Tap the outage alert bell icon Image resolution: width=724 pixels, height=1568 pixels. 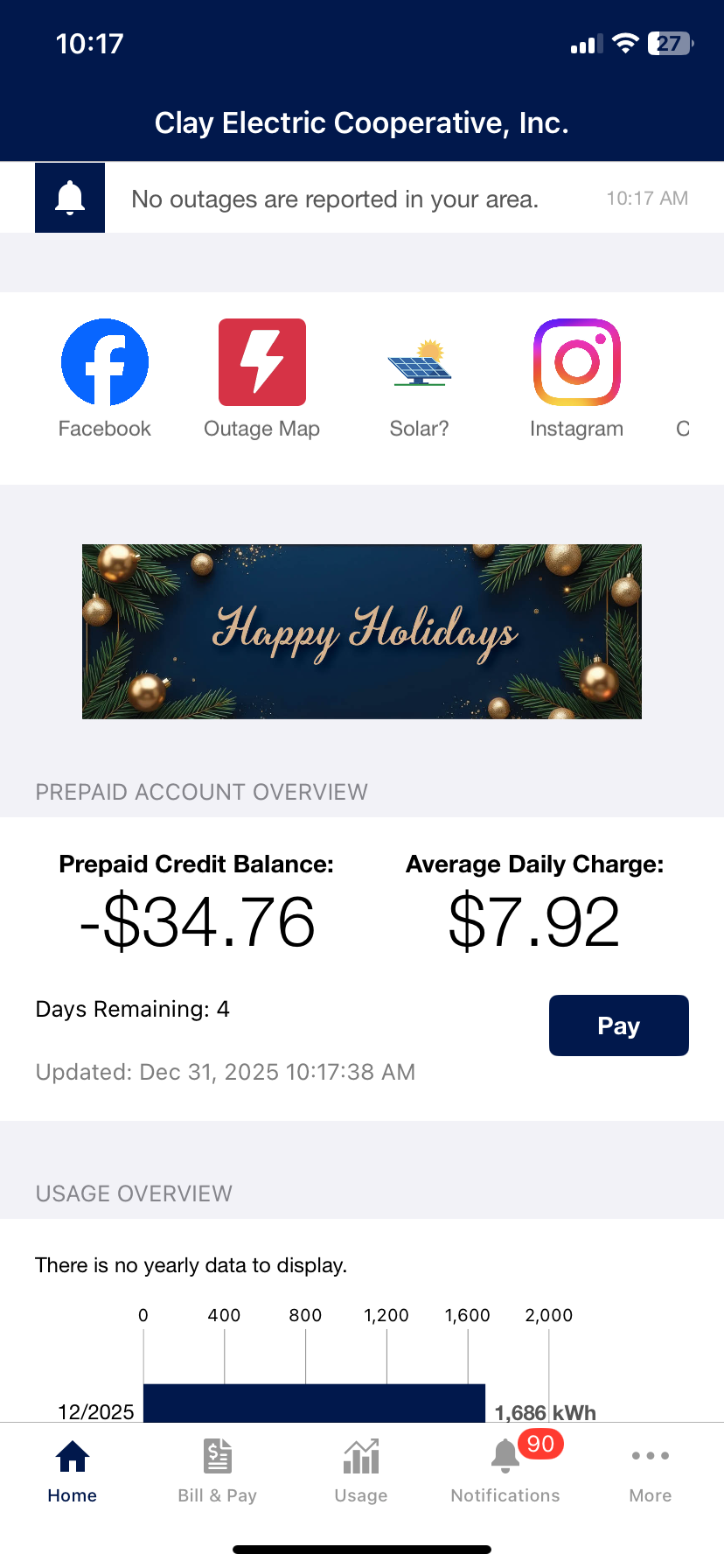(70, 198)
